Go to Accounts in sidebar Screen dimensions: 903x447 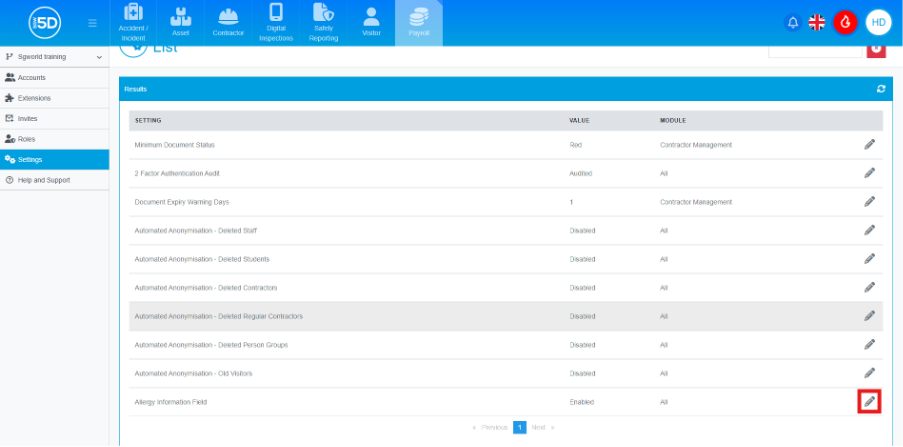click(x=54, y=78)
